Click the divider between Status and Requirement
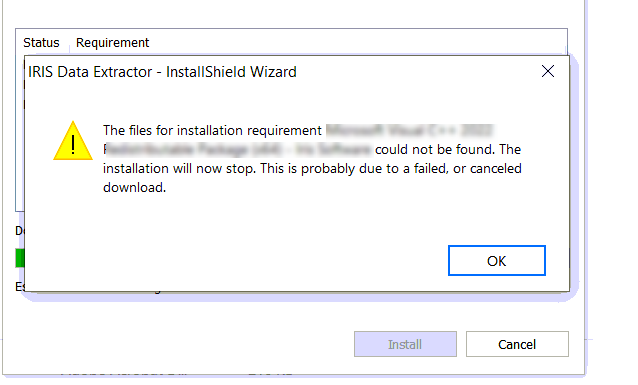 [70, 42]
